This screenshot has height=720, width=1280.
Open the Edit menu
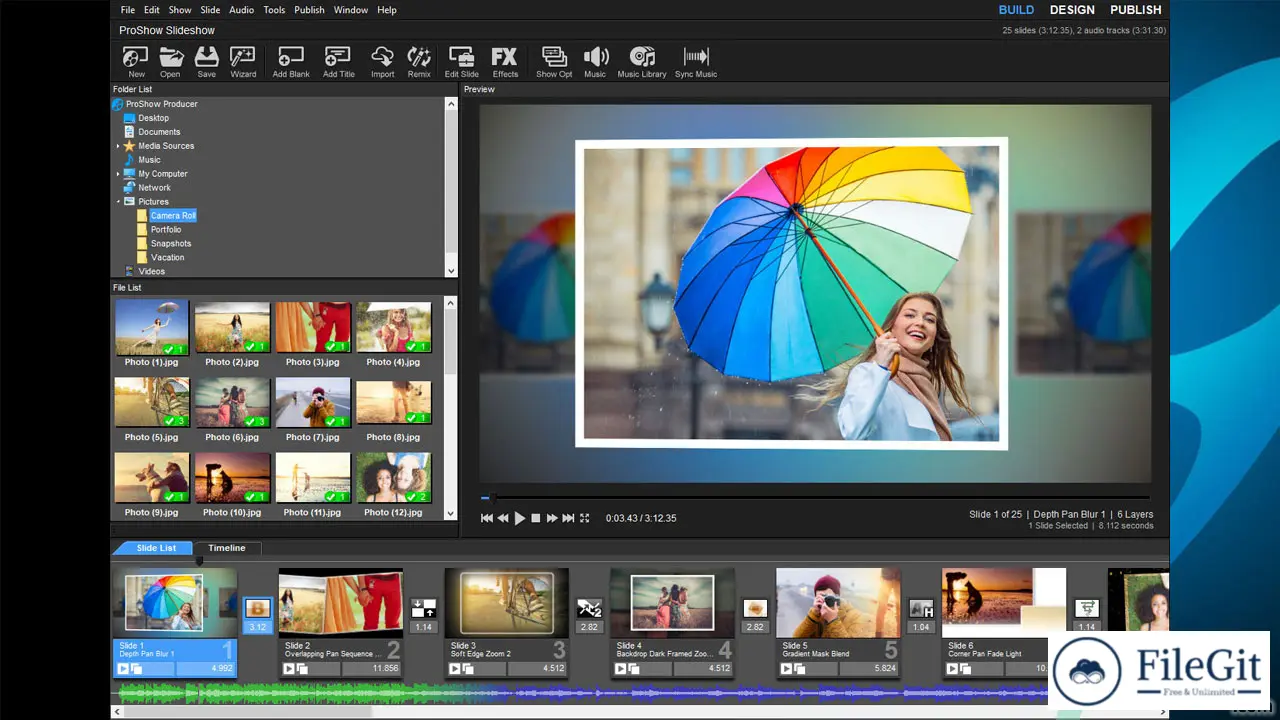tap(151, 10)
